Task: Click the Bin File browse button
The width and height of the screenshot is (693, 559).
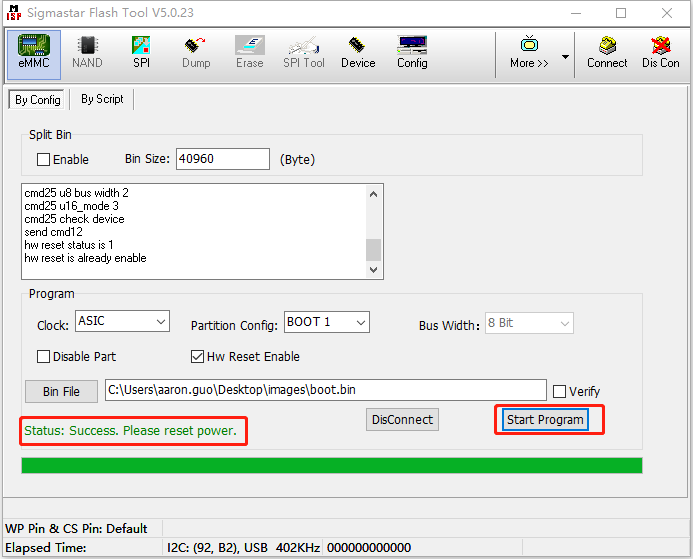Action: pos(61,391)
